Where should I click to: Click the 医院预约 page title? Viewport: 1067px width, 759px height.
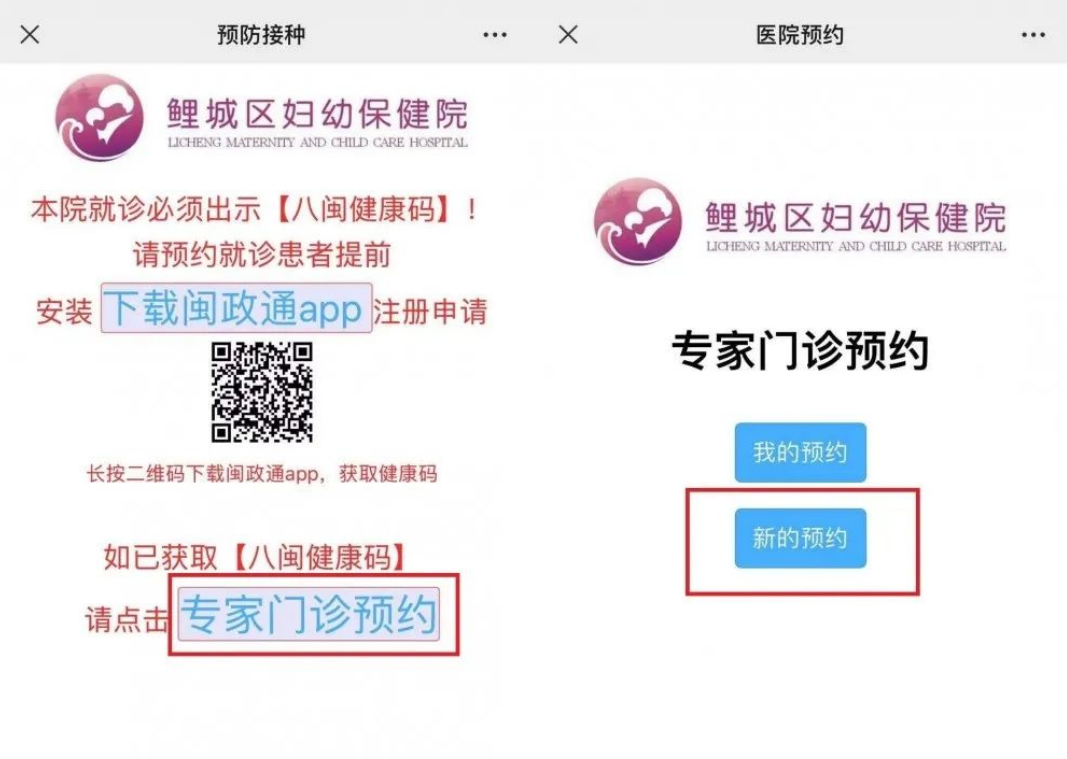pyautogui.click(x=800, y=35)
